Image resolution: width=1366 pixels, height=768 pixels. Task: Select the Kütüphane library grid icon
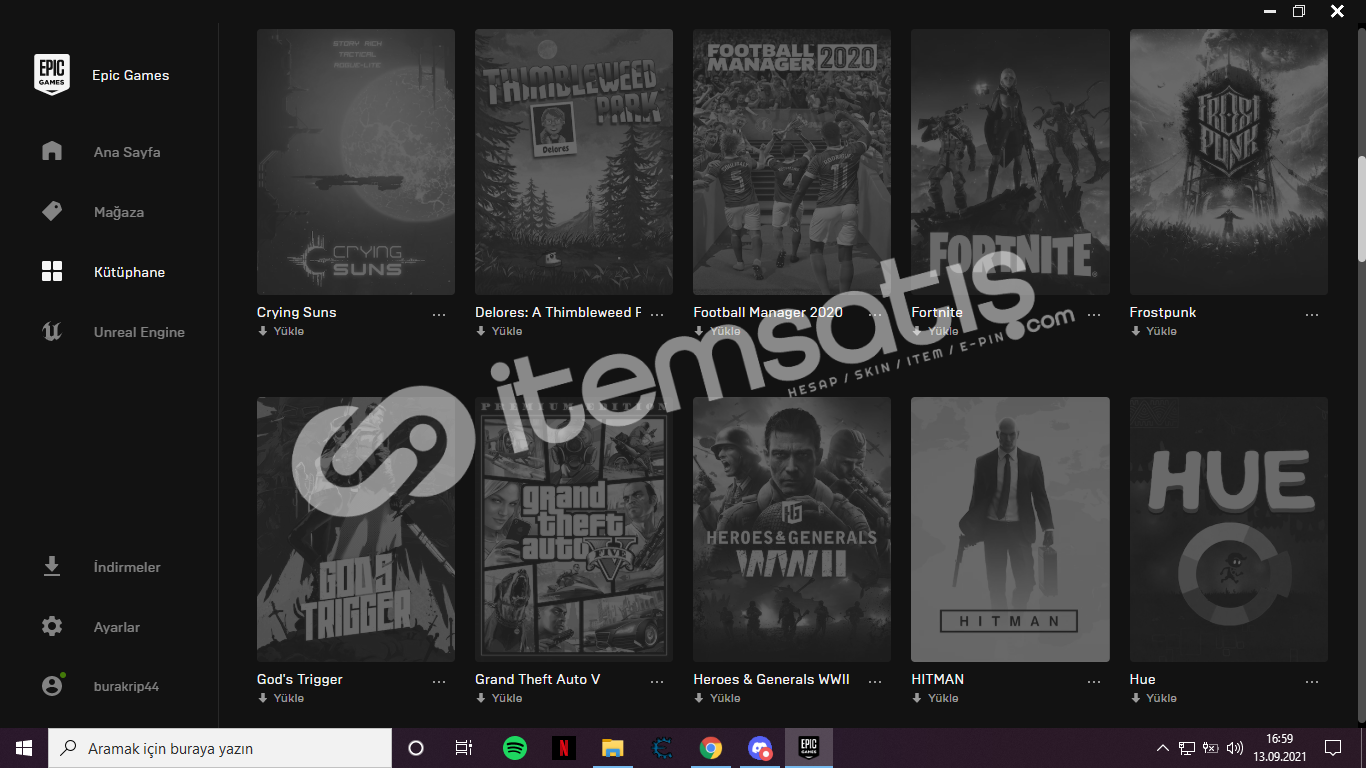[x=52, y=271]
